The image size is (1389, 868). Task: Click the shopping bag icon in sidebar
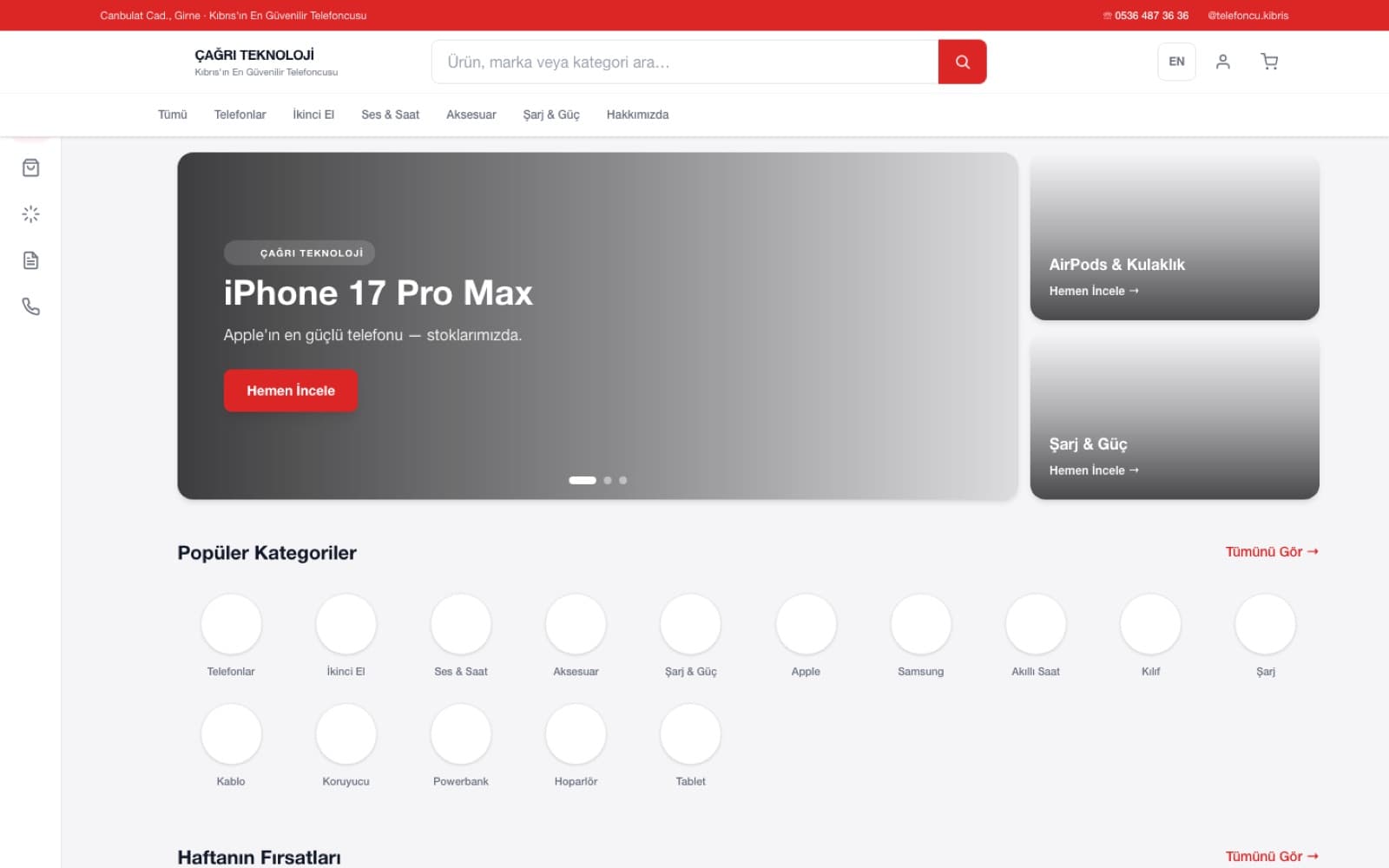point(30,168)
